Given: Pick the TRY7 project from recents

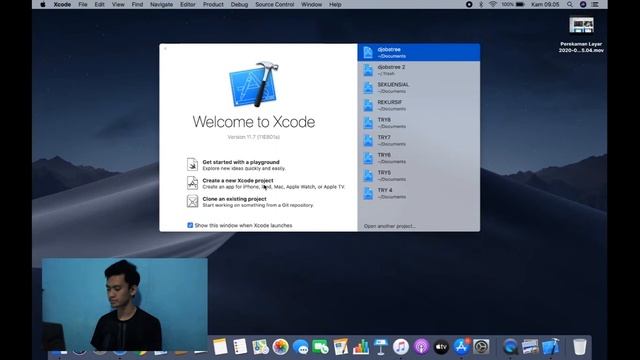Looking at the screenshot, I should pyautogui.click(x=419, y=140).
